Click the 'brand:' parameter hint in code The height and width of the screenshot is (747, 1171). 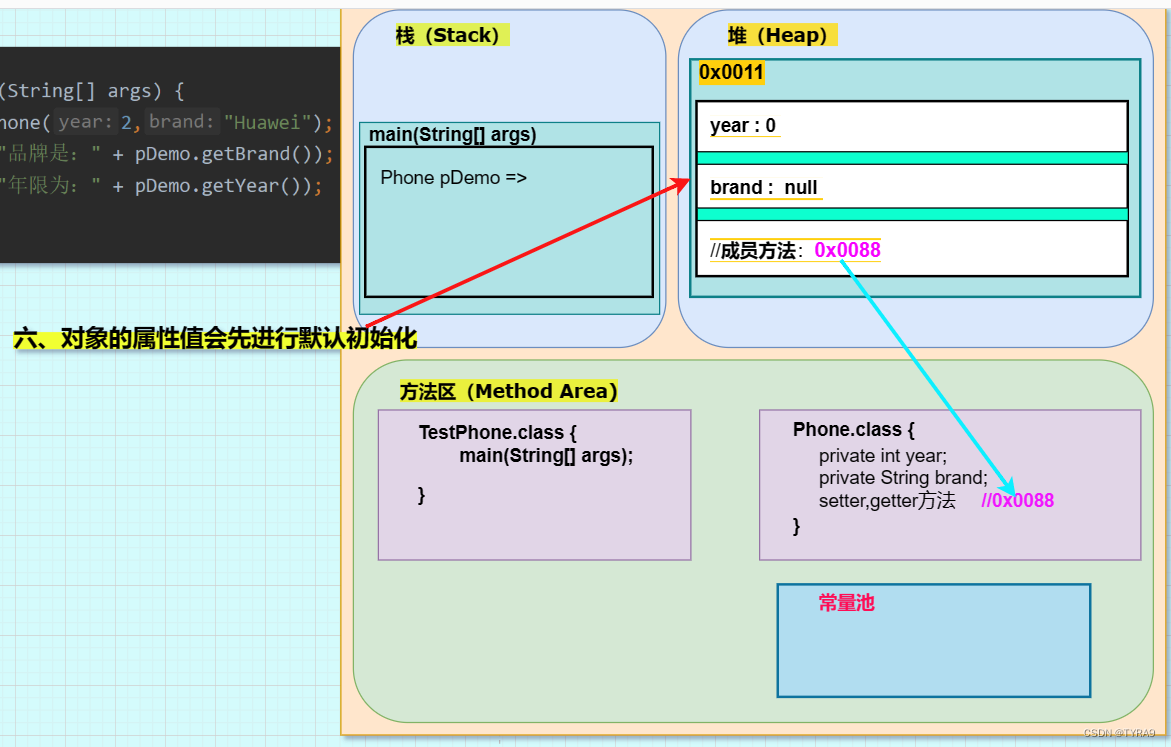181,122
